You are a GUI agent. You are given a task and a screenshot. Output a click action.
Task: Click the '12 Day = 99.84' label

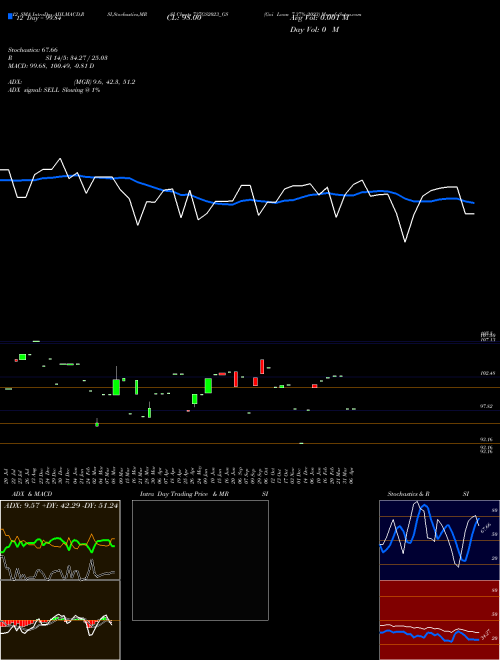[x=39, y=18]
